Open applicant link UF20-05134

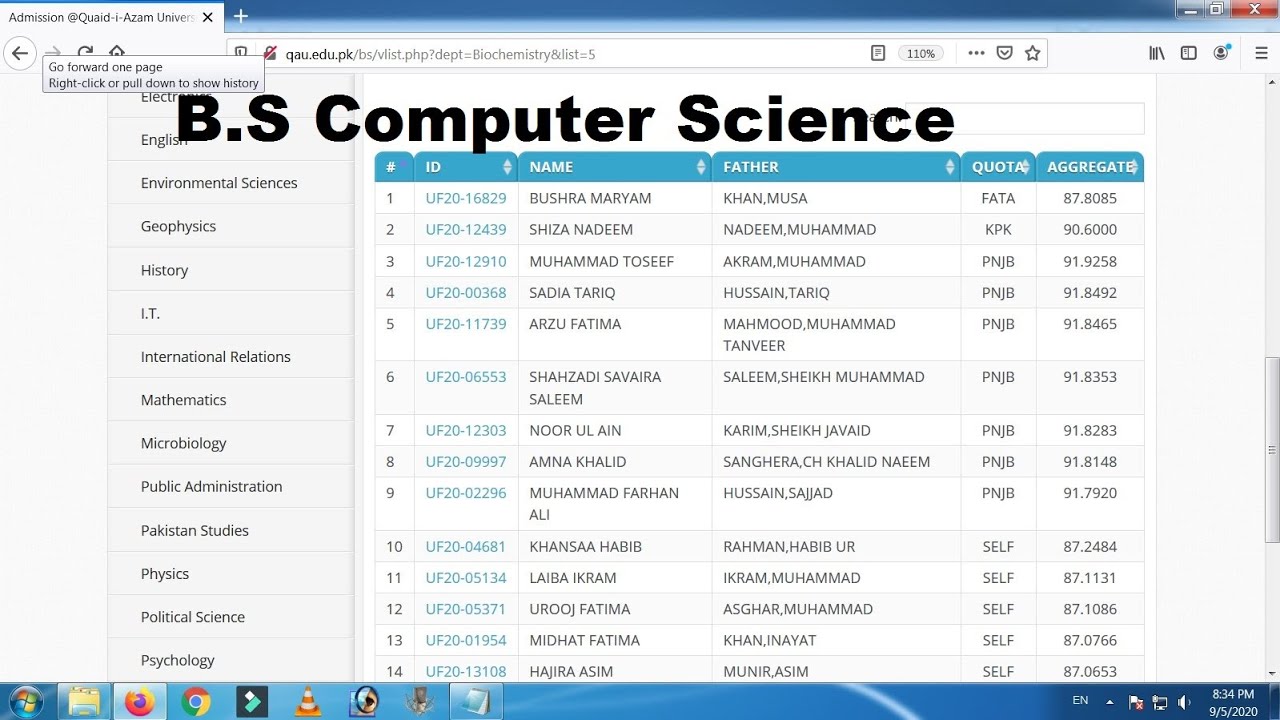(x=466, y=577)
